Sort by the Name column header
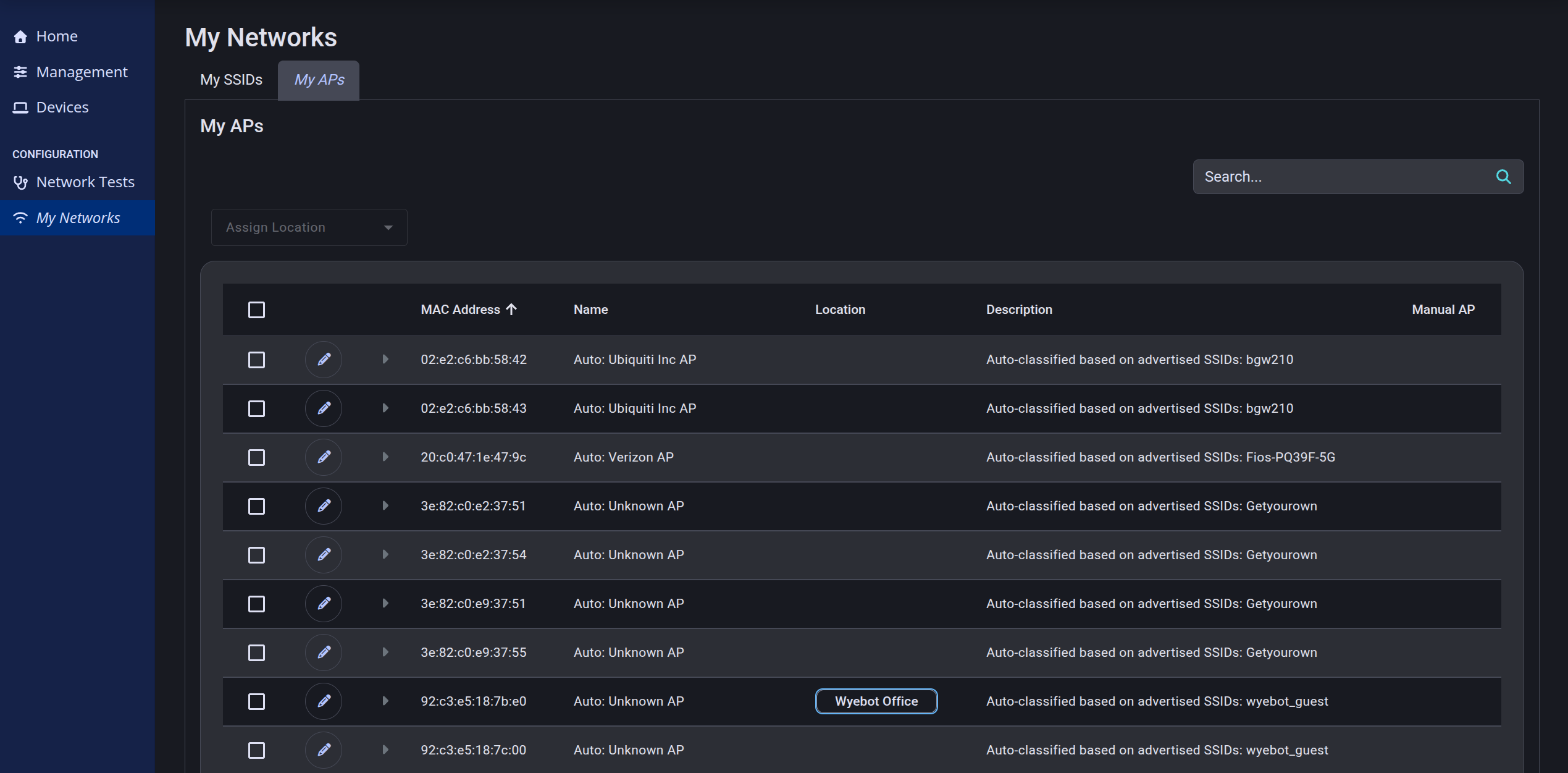 coord(590,310)
